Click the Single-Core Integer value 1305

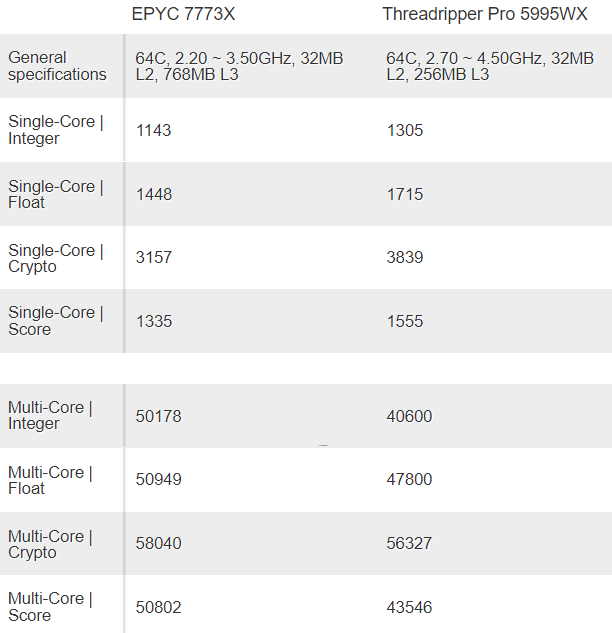pyautogui.click(x=405, y=130)
